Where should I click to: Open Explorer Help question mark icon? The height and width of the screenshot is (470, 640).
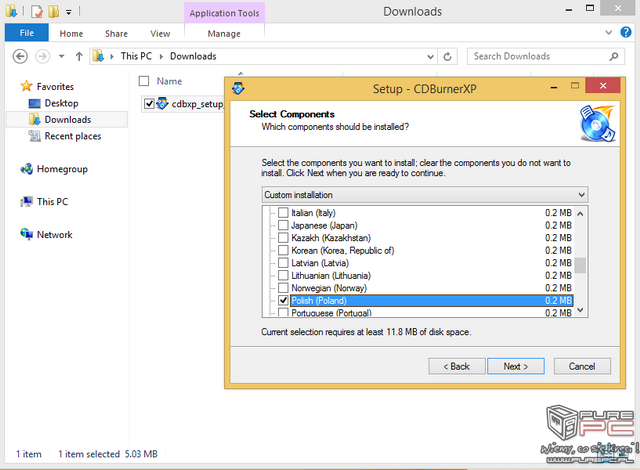pyautogui.click(x=626, y=32)
